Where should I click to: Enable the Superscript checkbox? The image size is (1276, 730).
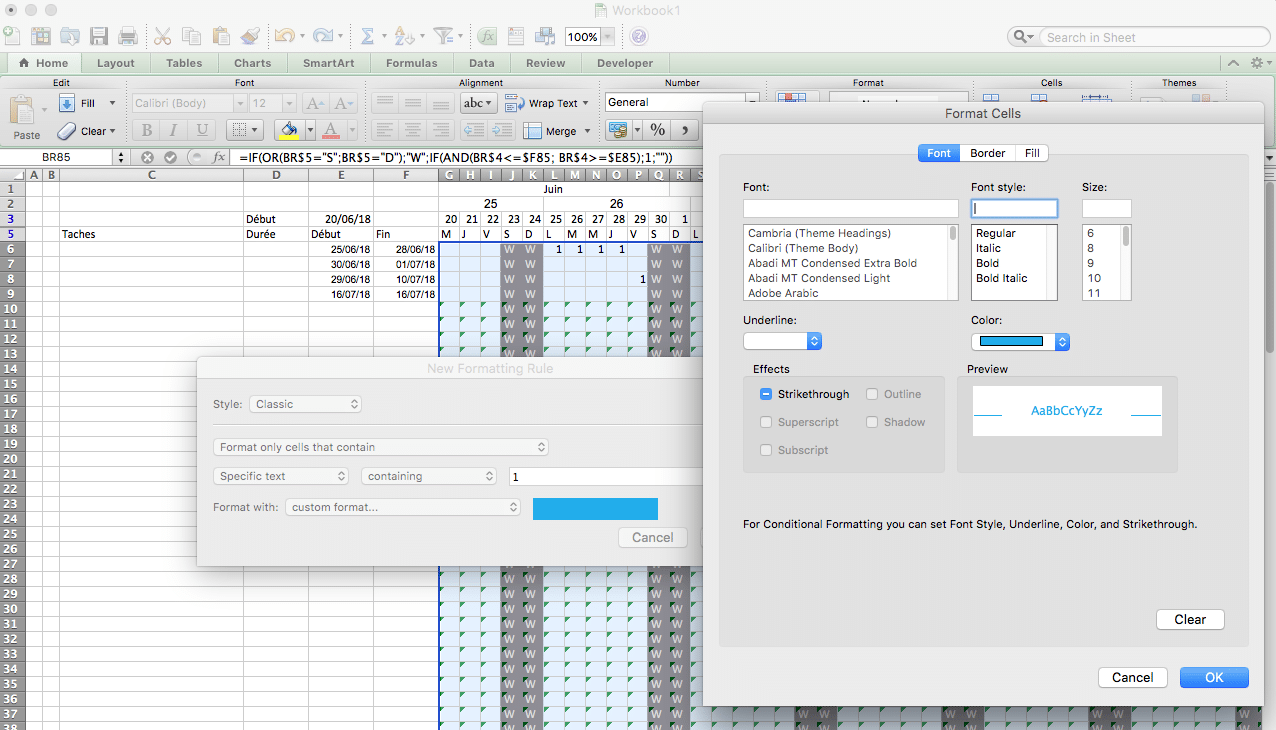[767, 423]
